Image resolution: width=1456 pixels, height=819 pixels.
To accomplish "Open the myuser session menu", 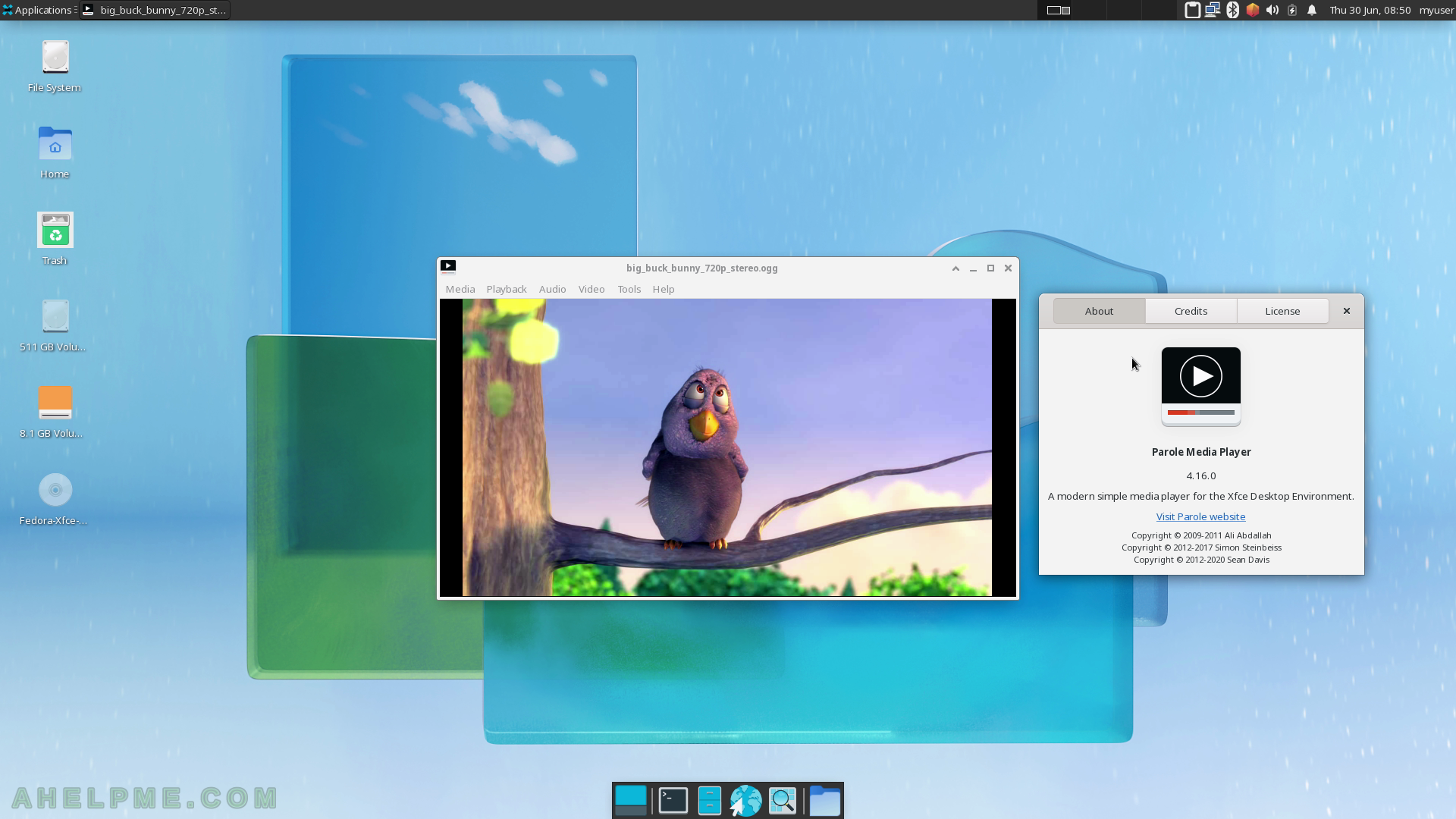I will [1436, 10].
